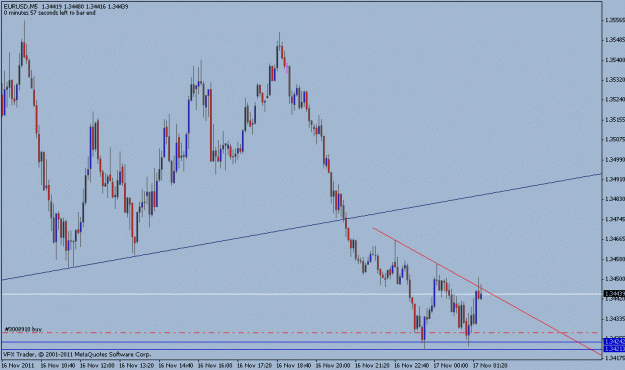The image size is (625, 370).
Task: Click the 1.3491 price axis label
Action: (615, 179)
